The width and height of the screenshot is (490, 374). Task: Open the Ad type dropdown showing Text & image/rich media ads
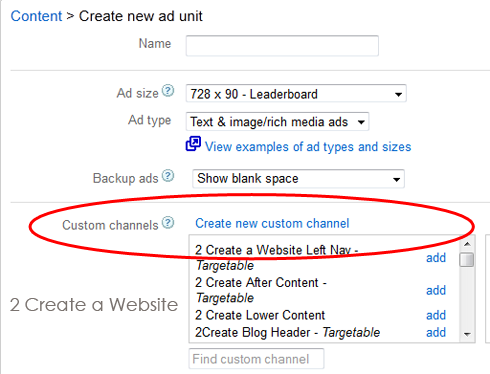[x=277, y=122]
